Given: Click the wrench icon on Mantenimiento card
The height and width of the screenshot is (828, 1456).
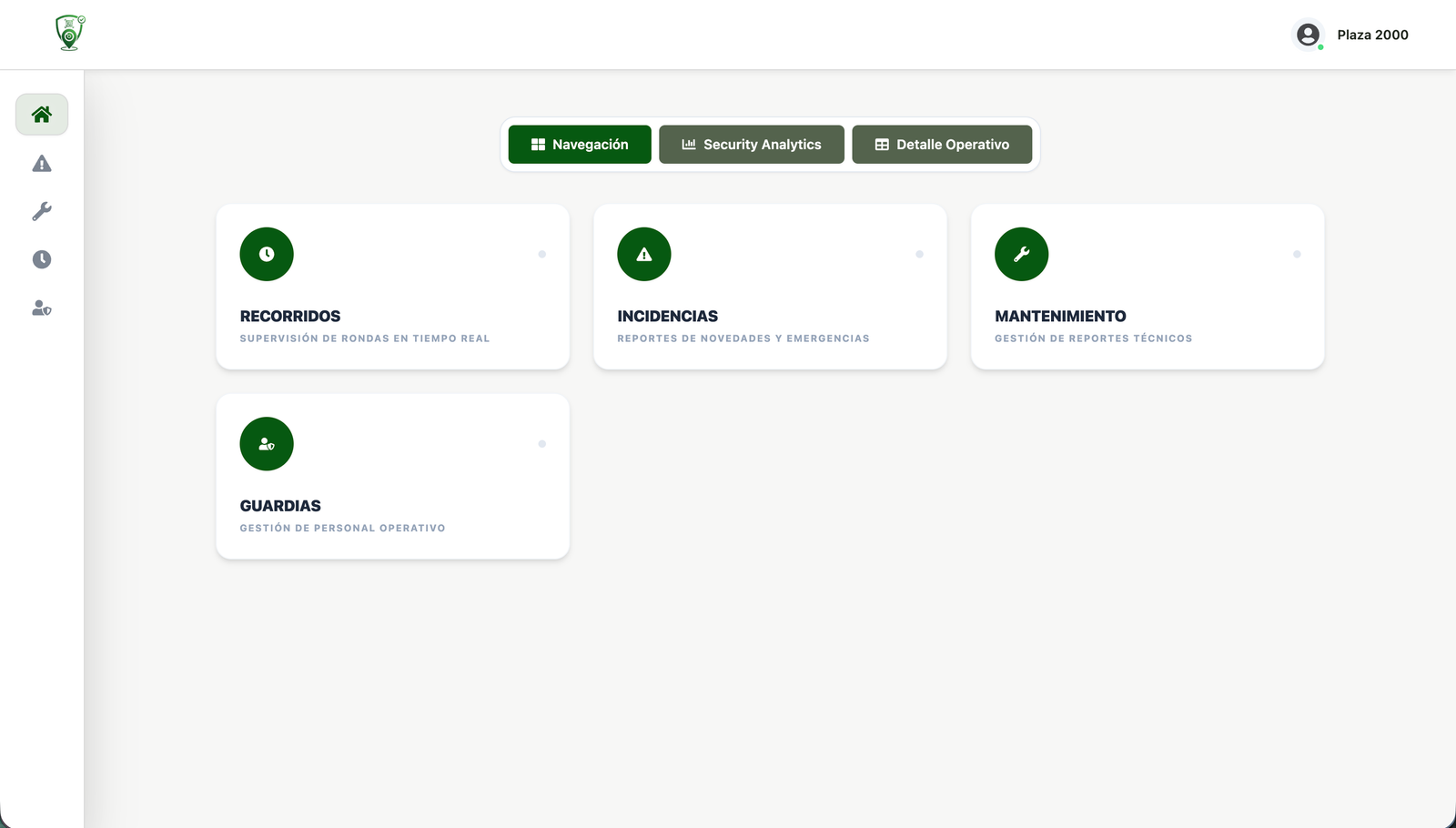Looking at the screenshot, I should 1022,254.
